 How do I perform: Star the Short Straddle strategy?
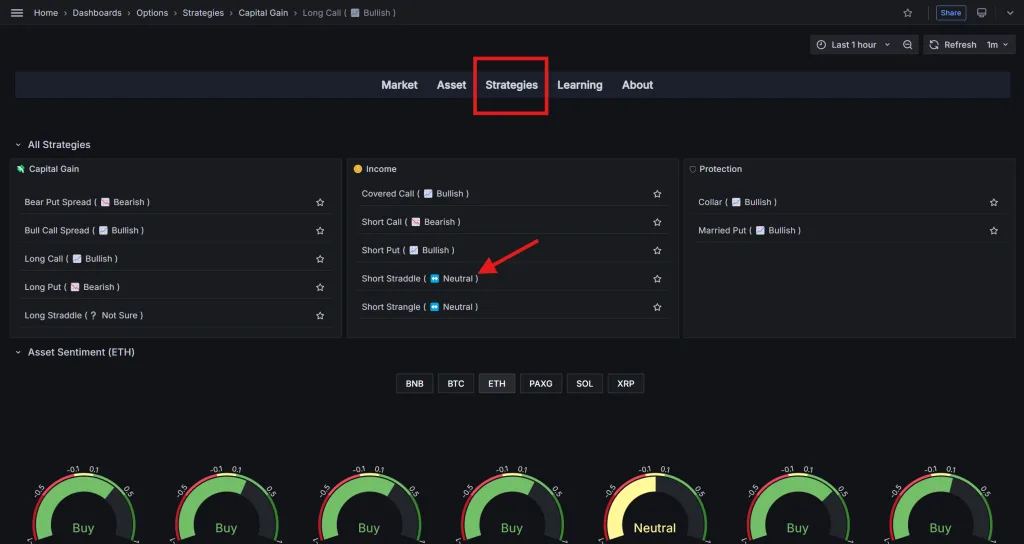[657, 279]
